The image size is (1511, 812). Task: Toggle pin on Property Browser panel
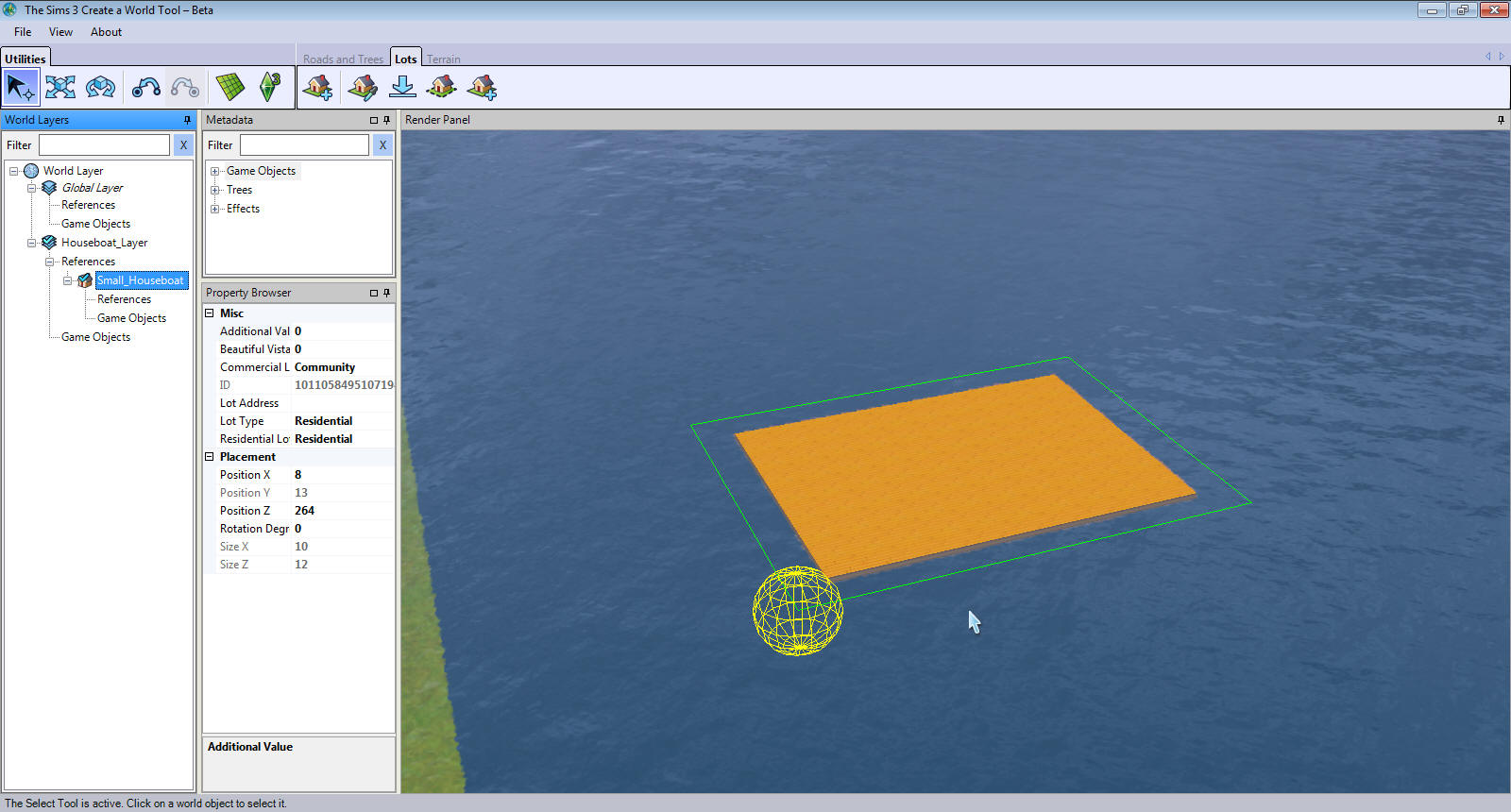(386, 293)
